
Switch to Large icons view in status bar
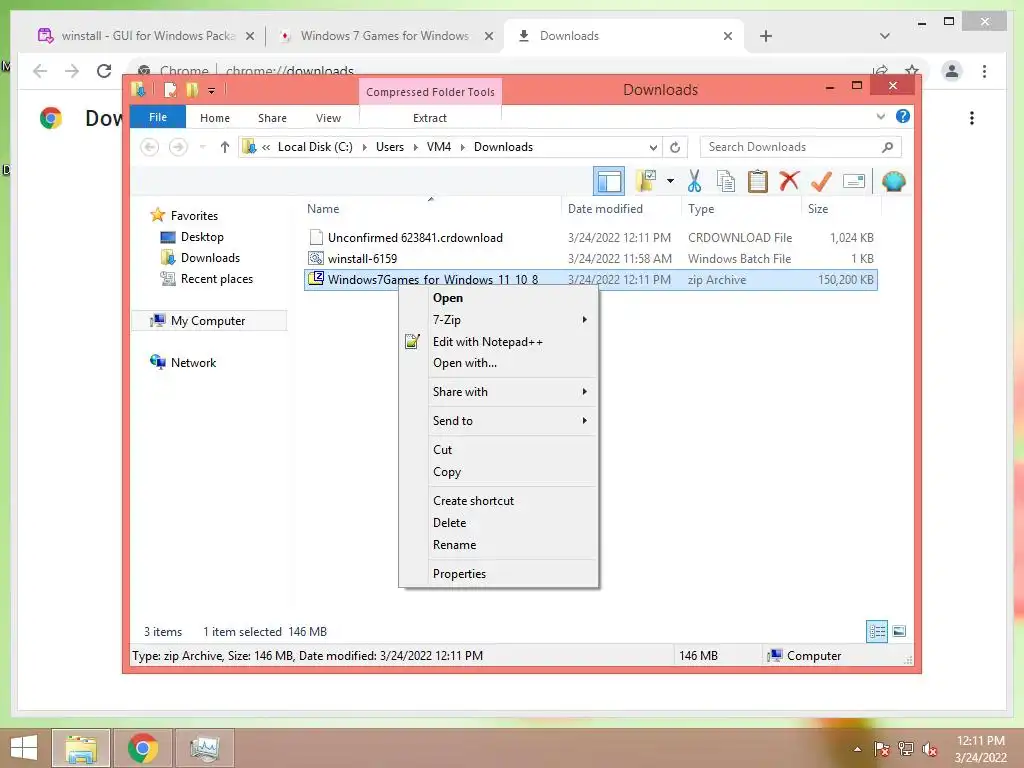click(x=899, y=632)
